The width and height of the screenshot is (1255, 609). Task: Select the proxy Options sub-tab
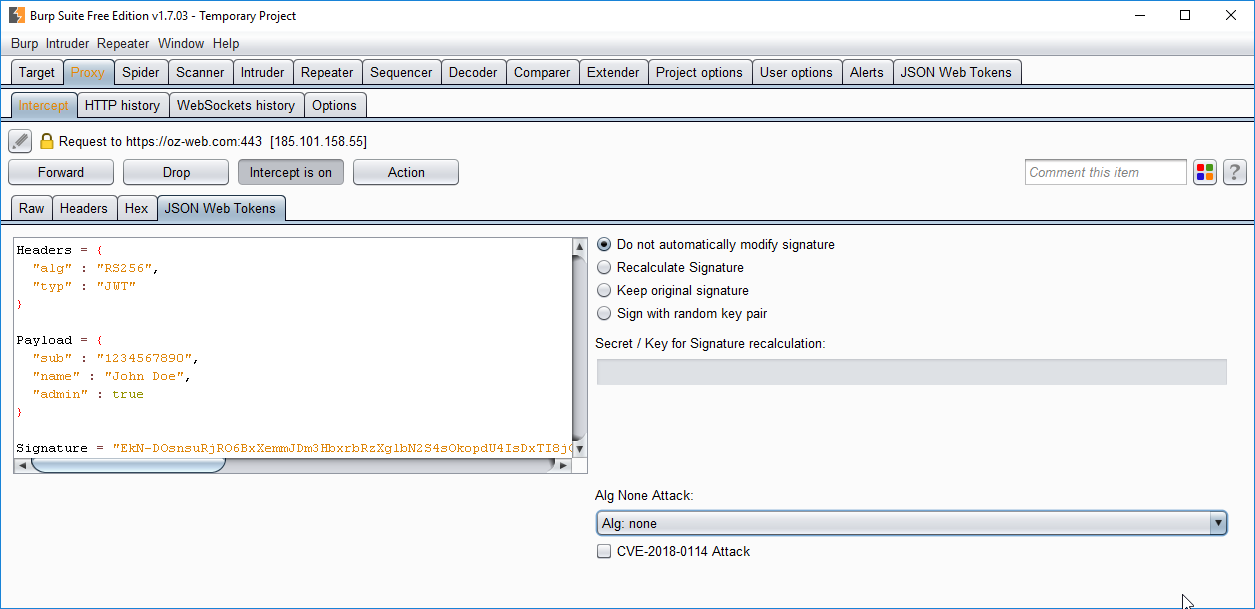tap(334, 105)
